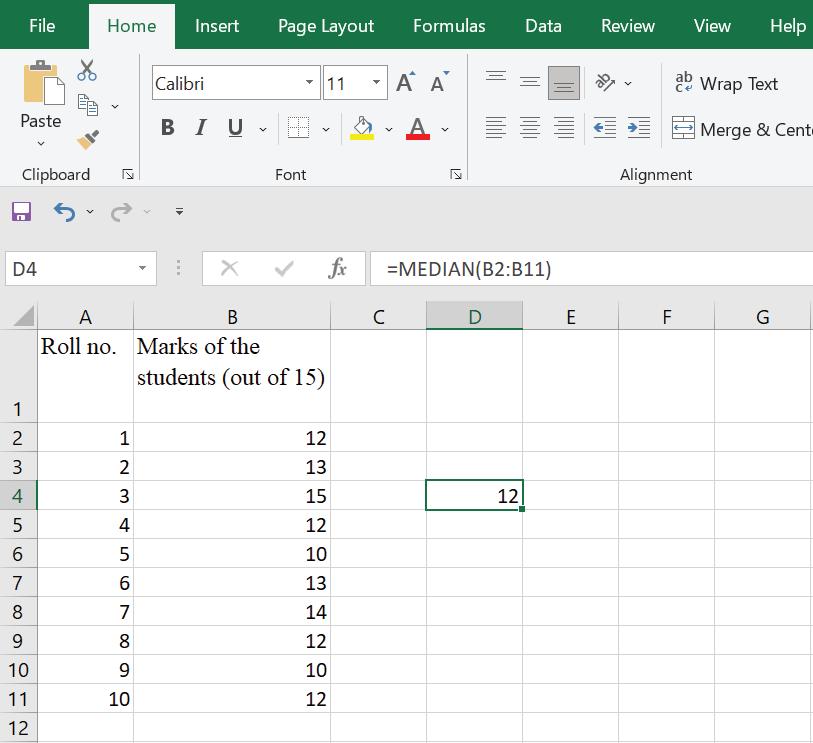Toggle italic formatting

point(201,128)
